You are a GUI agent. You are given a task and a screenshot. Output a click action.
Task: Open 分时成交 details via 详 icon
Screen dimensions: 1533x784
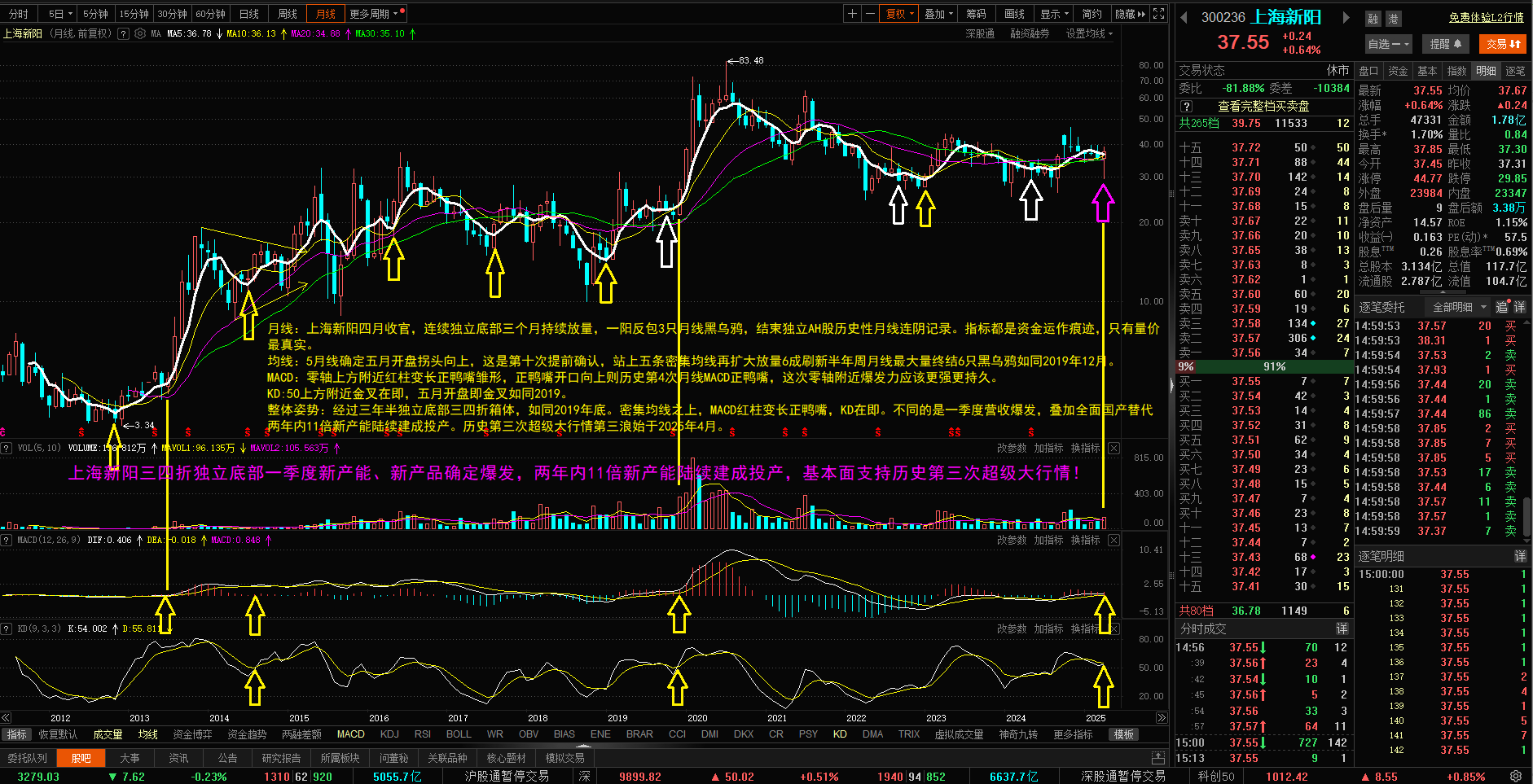coord(1342,629)
